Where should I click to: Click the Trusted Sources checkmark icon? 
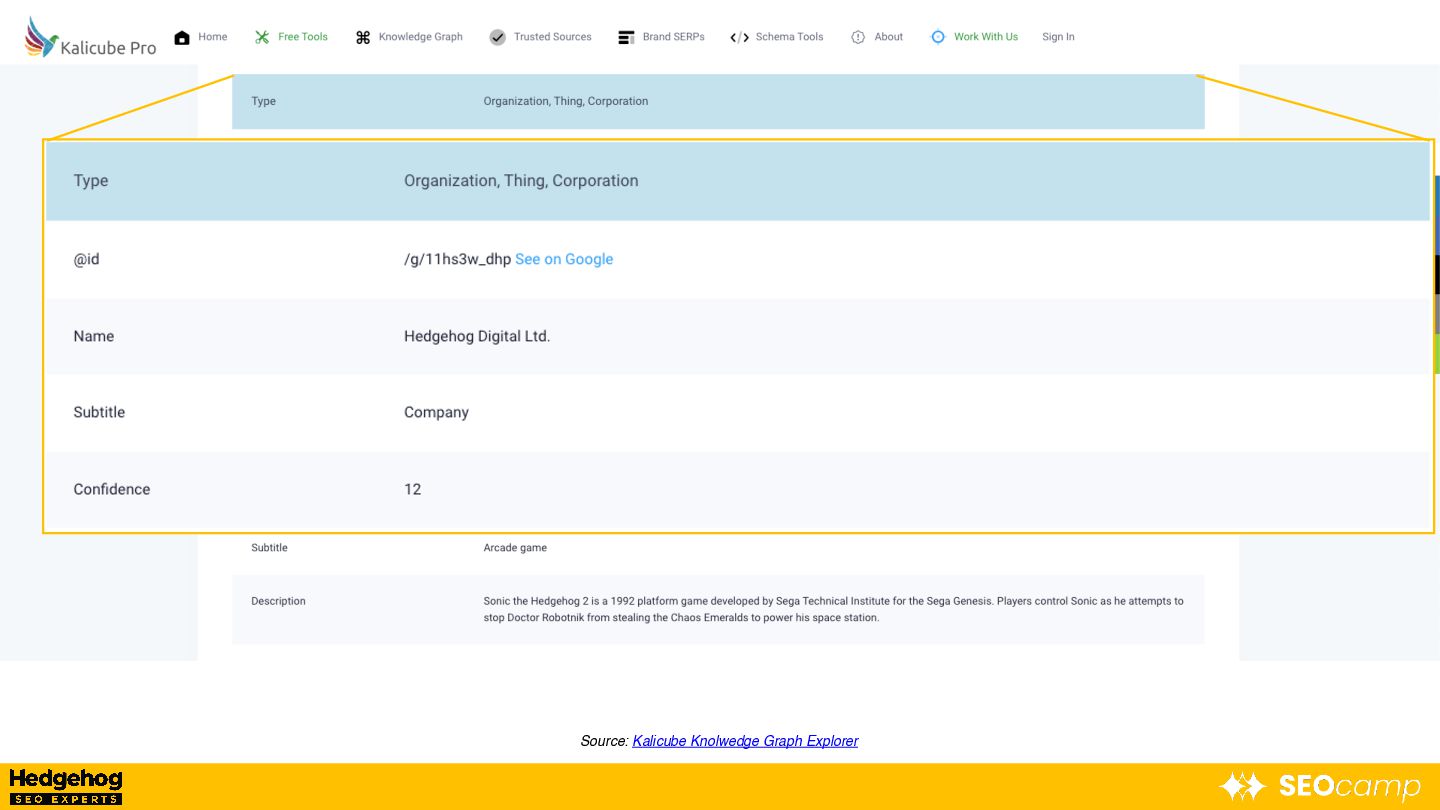498,37
